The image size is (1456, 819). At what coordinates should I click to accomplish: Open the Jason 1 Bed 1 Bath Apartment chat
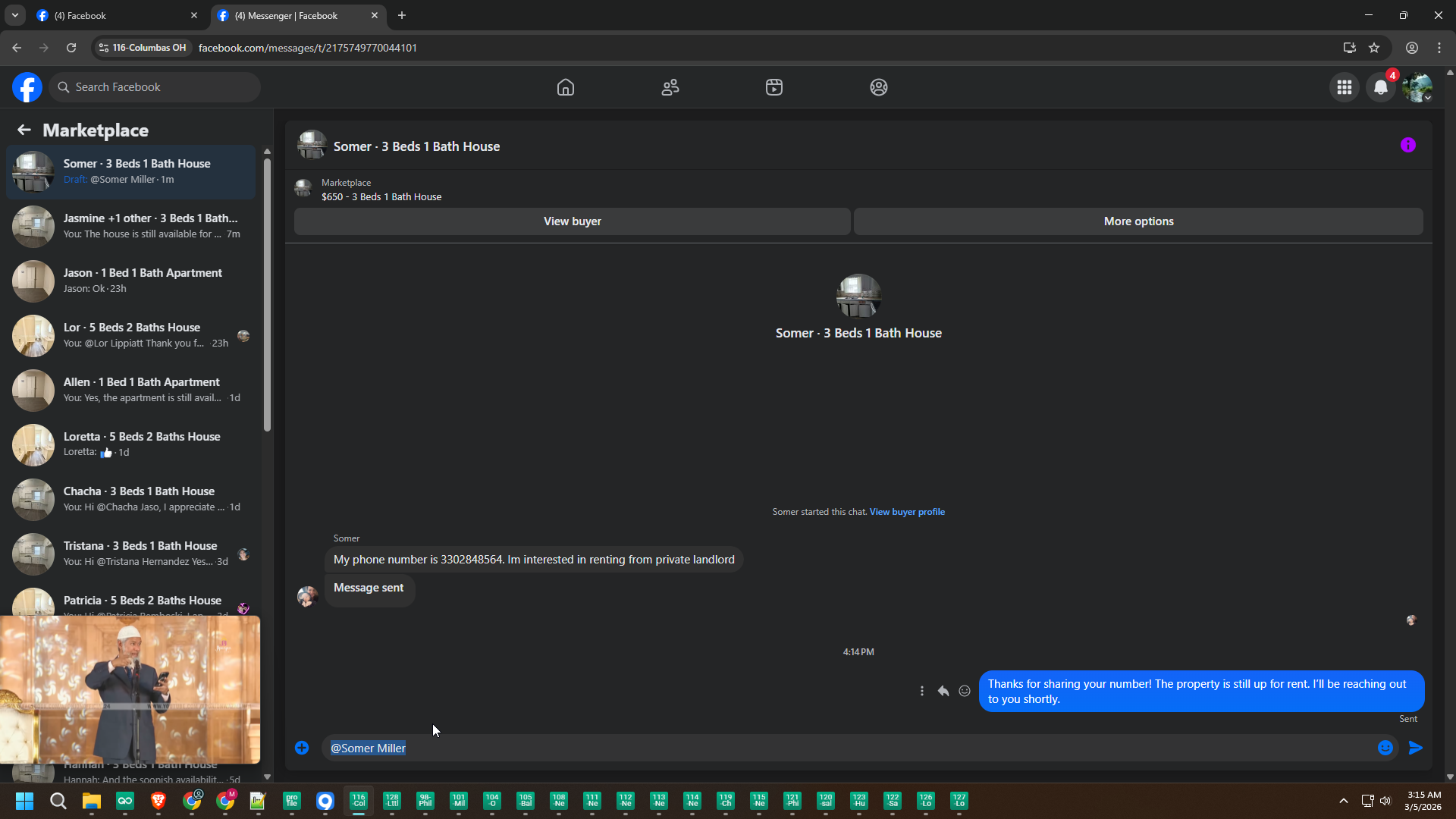click(x=131, y=281)
